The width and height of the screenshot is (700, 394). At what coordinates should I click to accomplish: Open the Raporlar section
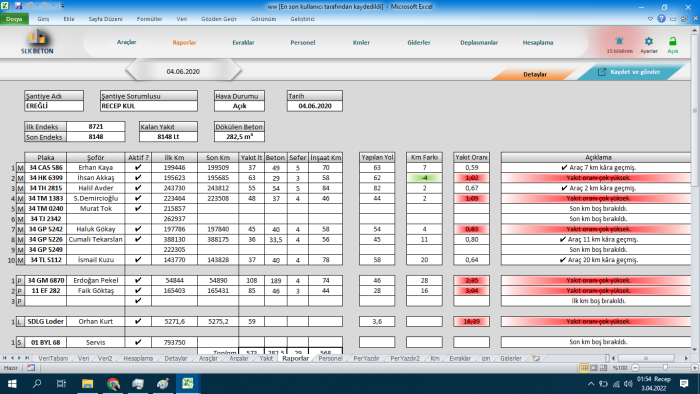184,42
